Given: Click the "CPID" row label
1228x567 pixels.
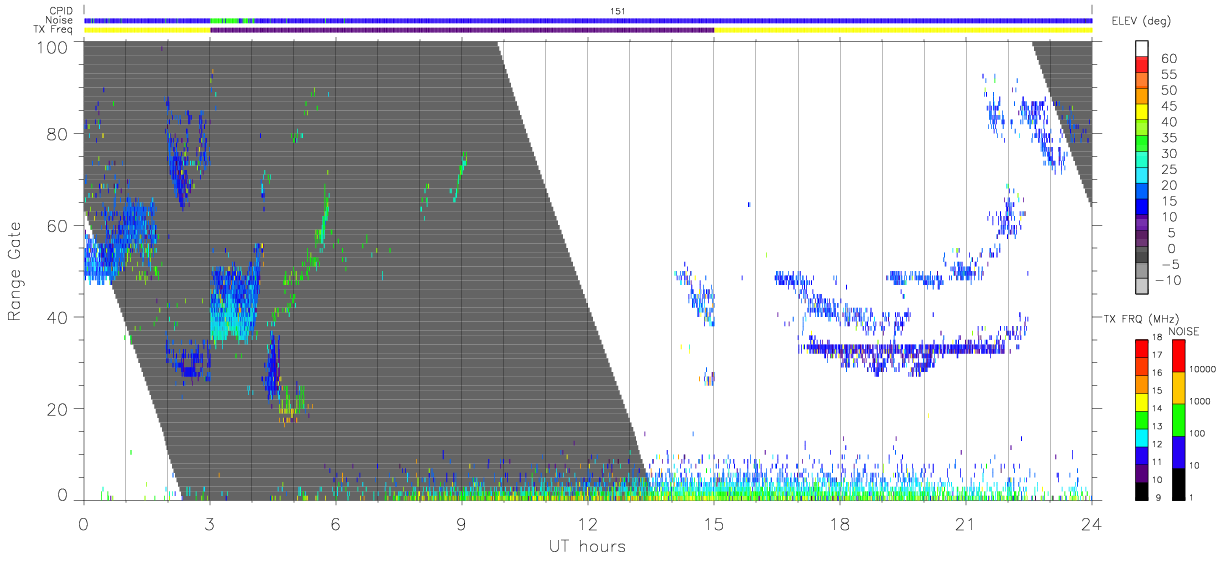Looking at the screenshot, I should coord(63,11).
